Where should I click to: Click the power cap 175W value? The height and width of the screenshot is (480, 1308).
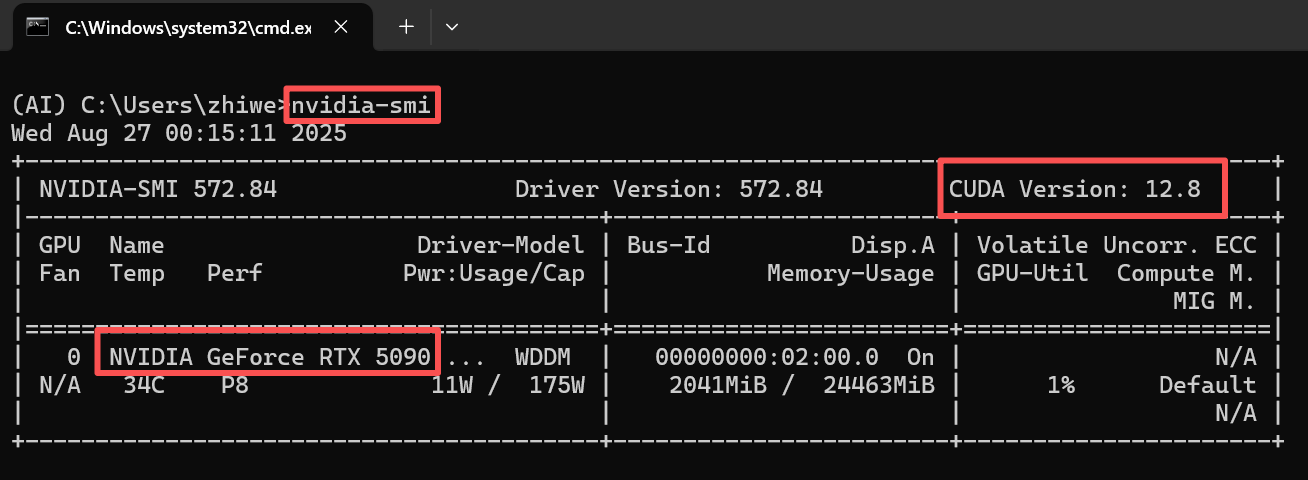tap(557, 385)
